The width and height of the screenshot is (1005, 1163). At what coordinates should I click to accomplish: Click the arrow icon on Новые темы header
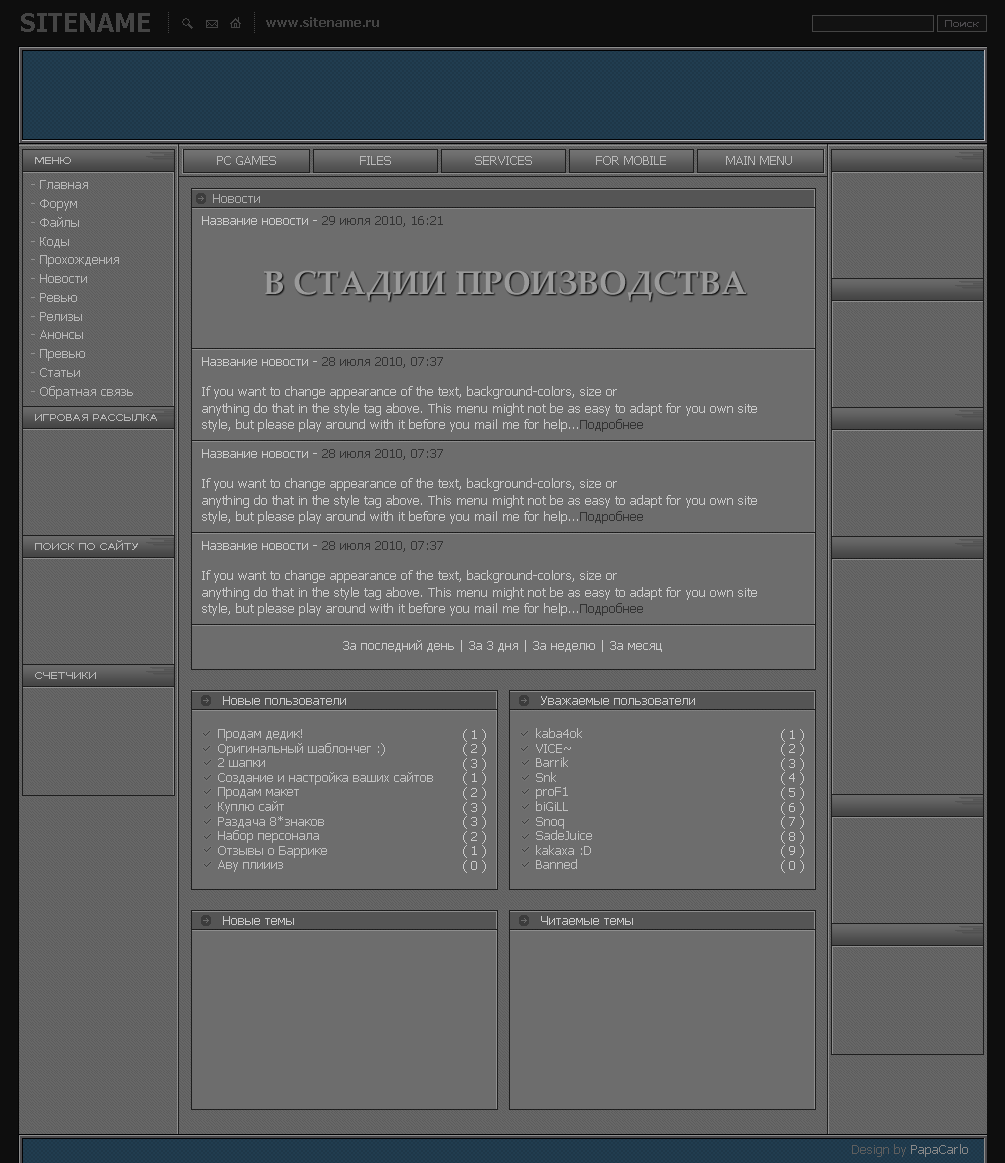207,920
